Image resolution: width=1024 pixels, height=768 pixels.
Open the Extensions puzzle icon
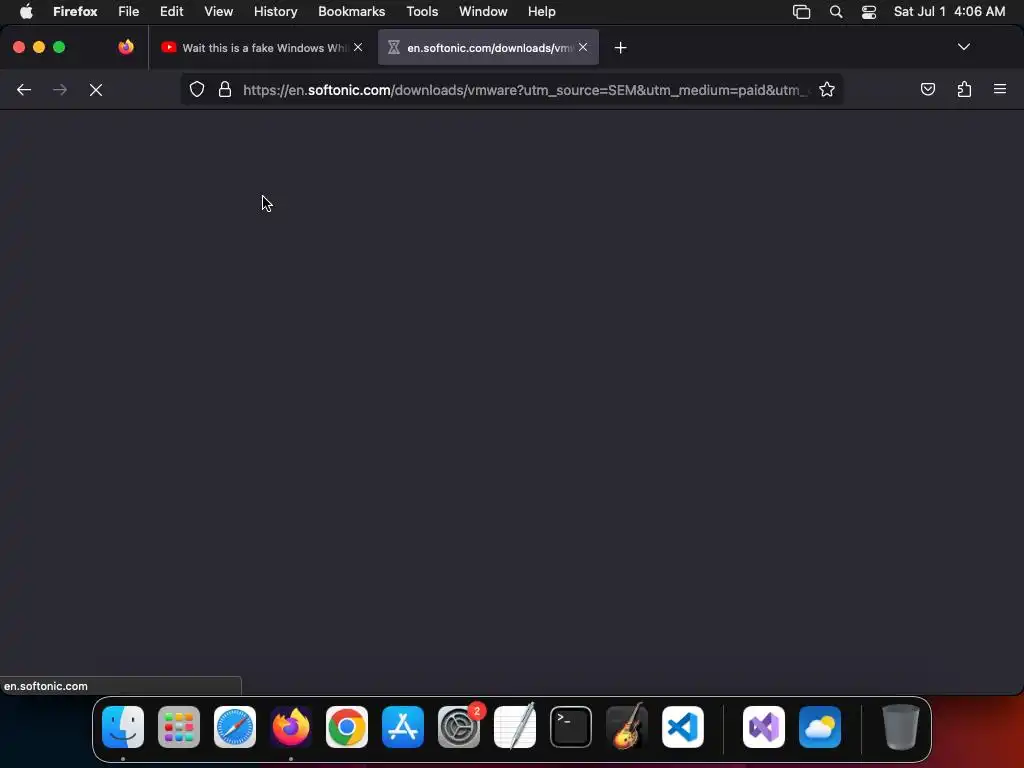coord(964,89)
